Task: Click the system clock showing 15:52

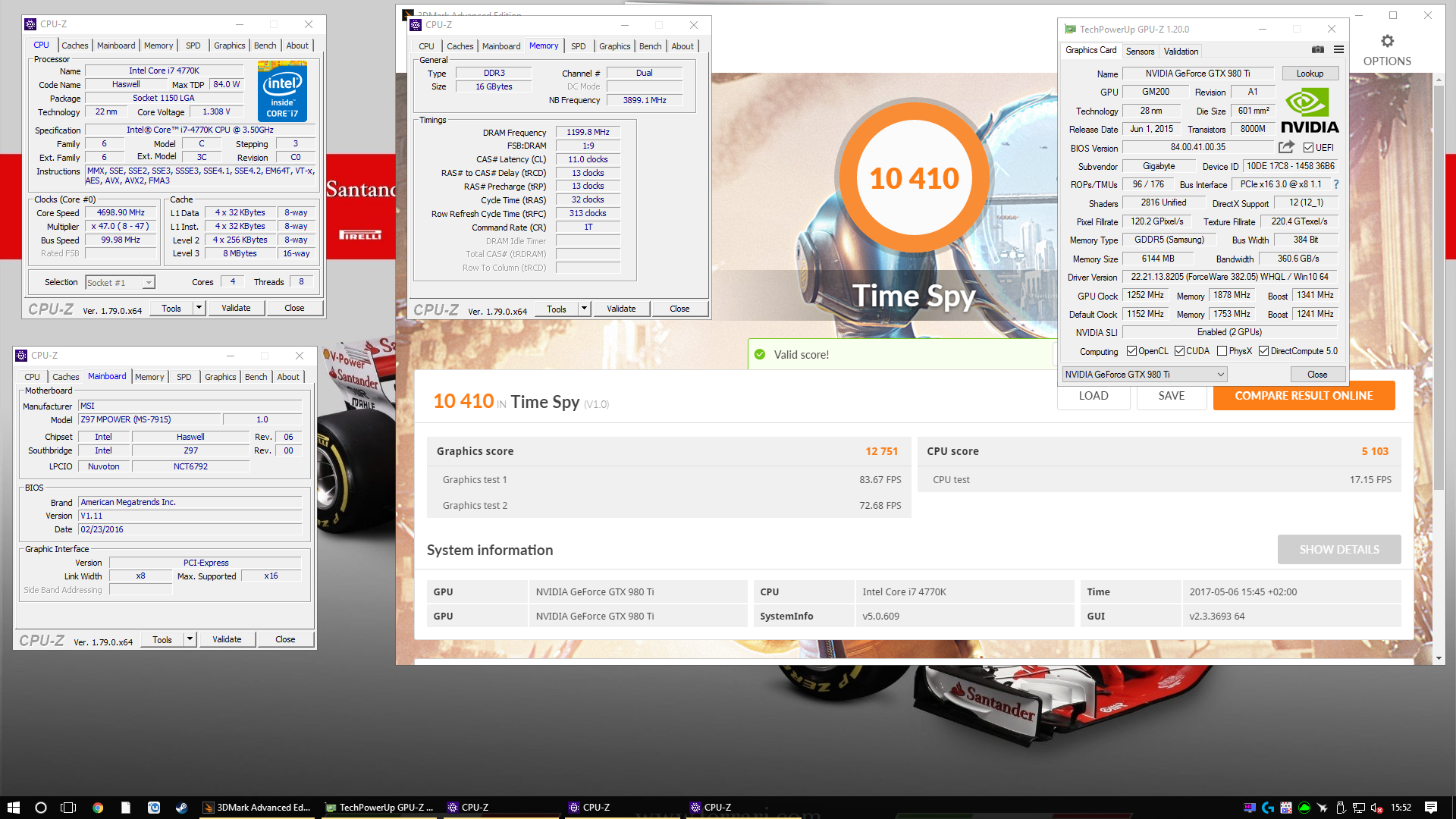Action: coord(1401,808)
